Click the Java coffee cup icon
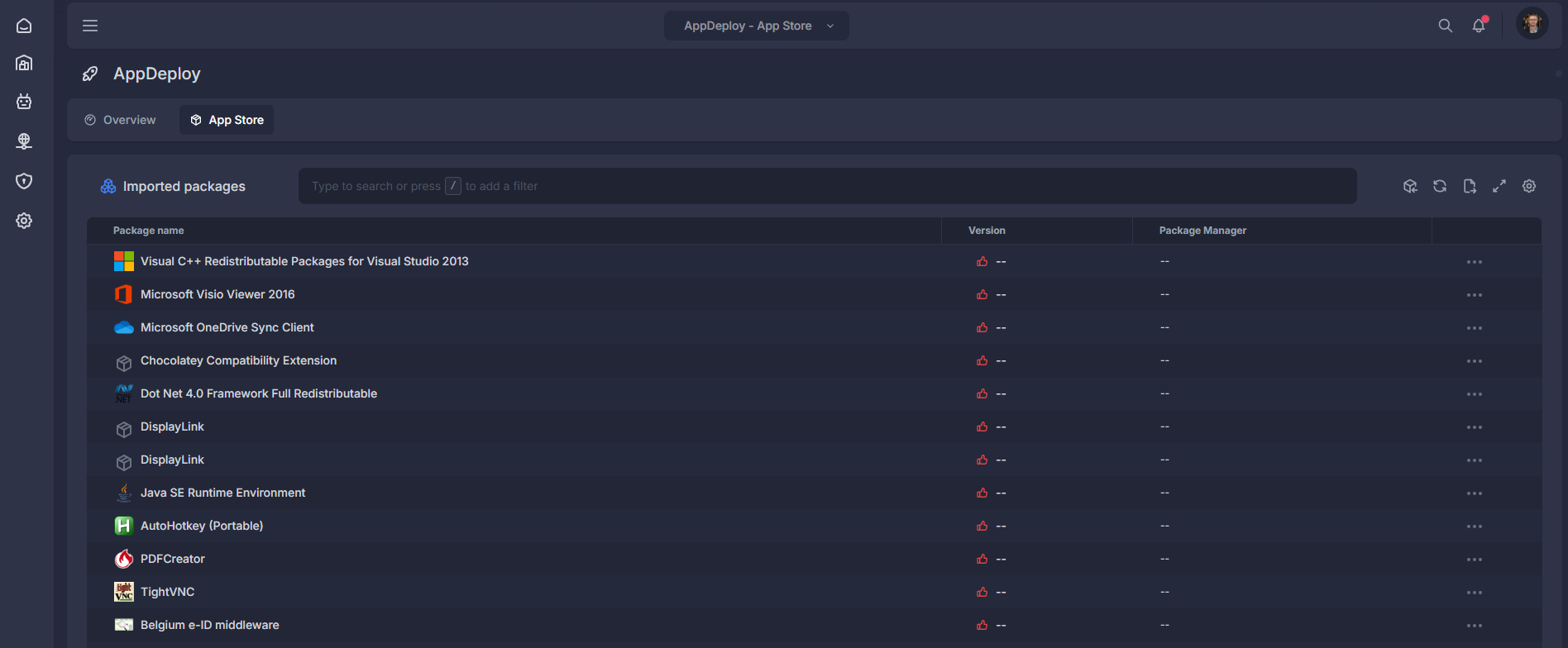The height and width of the screenshot is (648, 1568). 124,493
